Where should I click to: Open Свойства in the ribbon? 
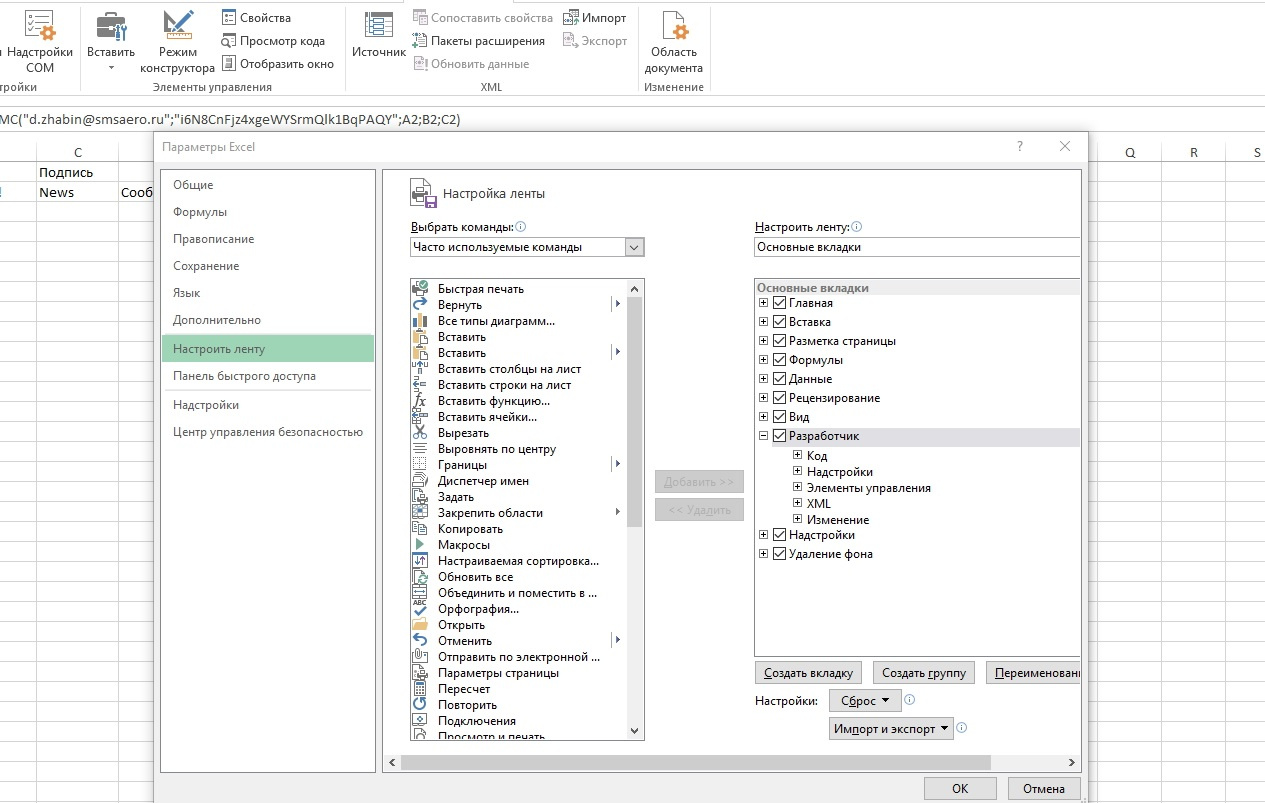pos(257,18)
